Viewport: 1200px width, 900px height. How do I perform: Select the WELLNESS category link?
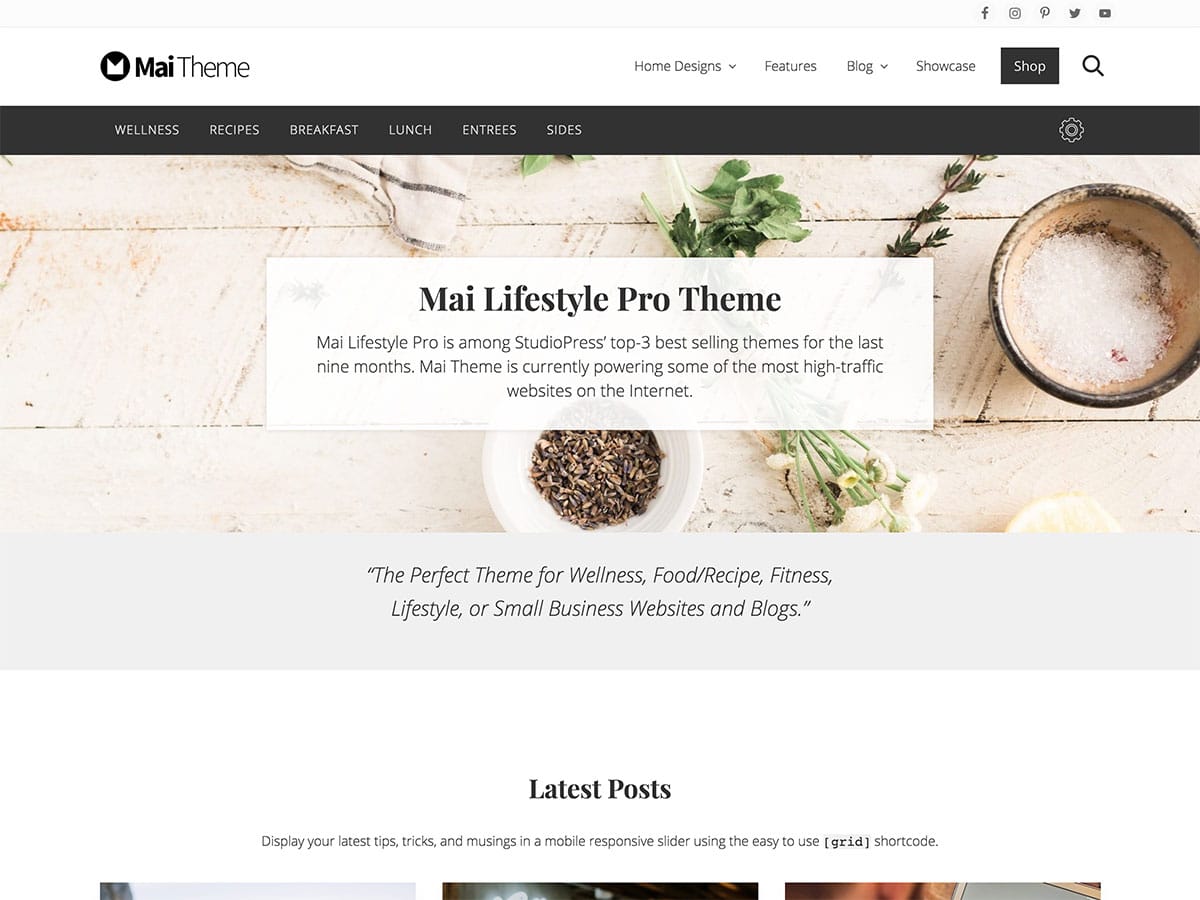coord(147,130)
